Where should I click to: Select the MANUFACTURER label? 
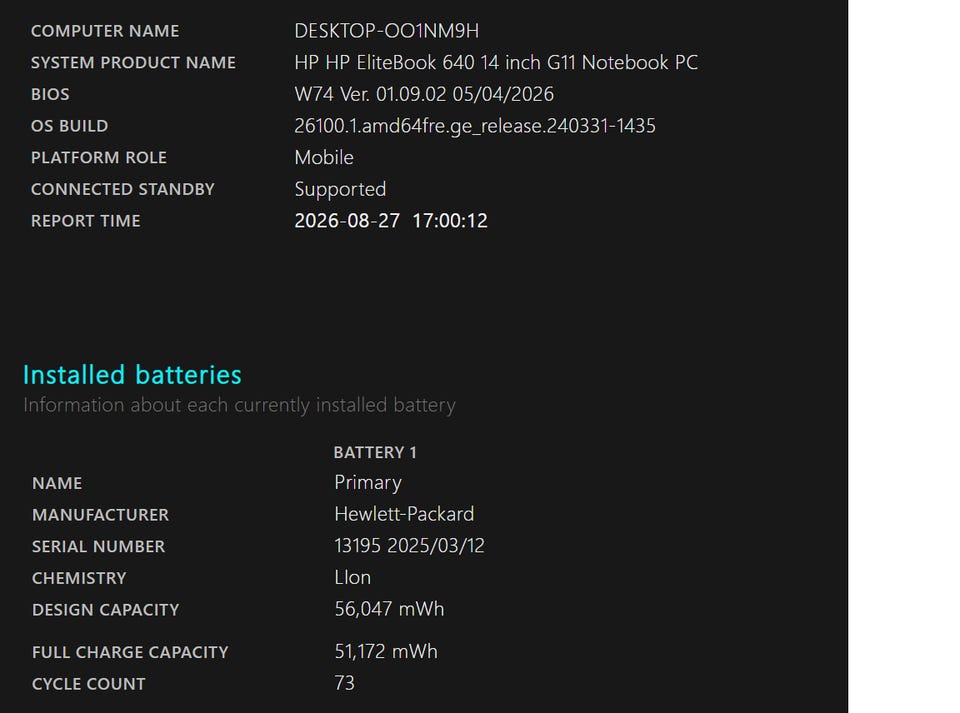point(100,515)
